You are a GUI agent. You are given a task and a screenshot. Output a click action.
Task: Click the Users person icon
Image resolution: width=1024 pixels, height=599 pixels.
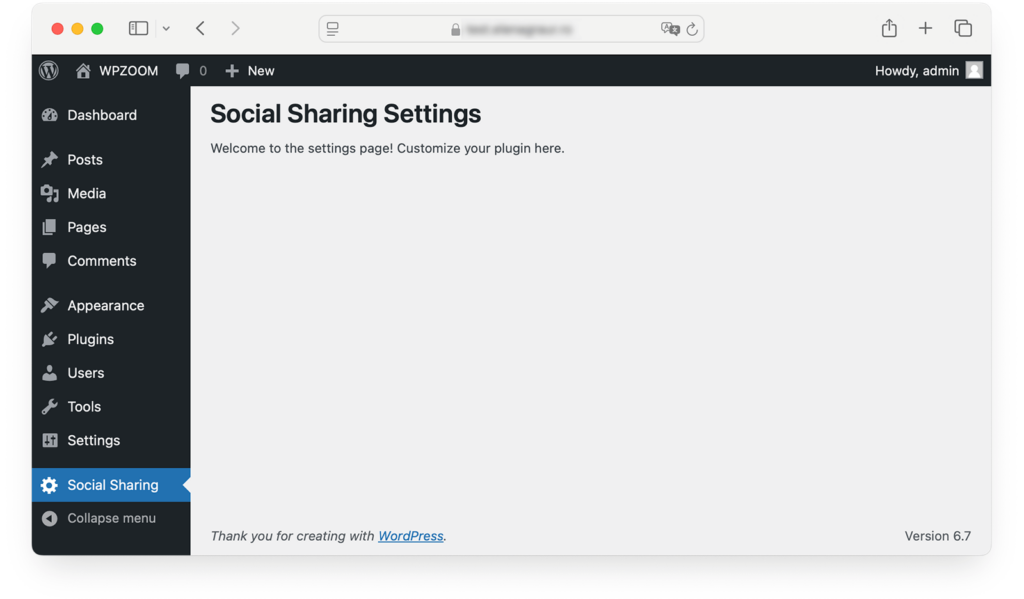(50, 373)
